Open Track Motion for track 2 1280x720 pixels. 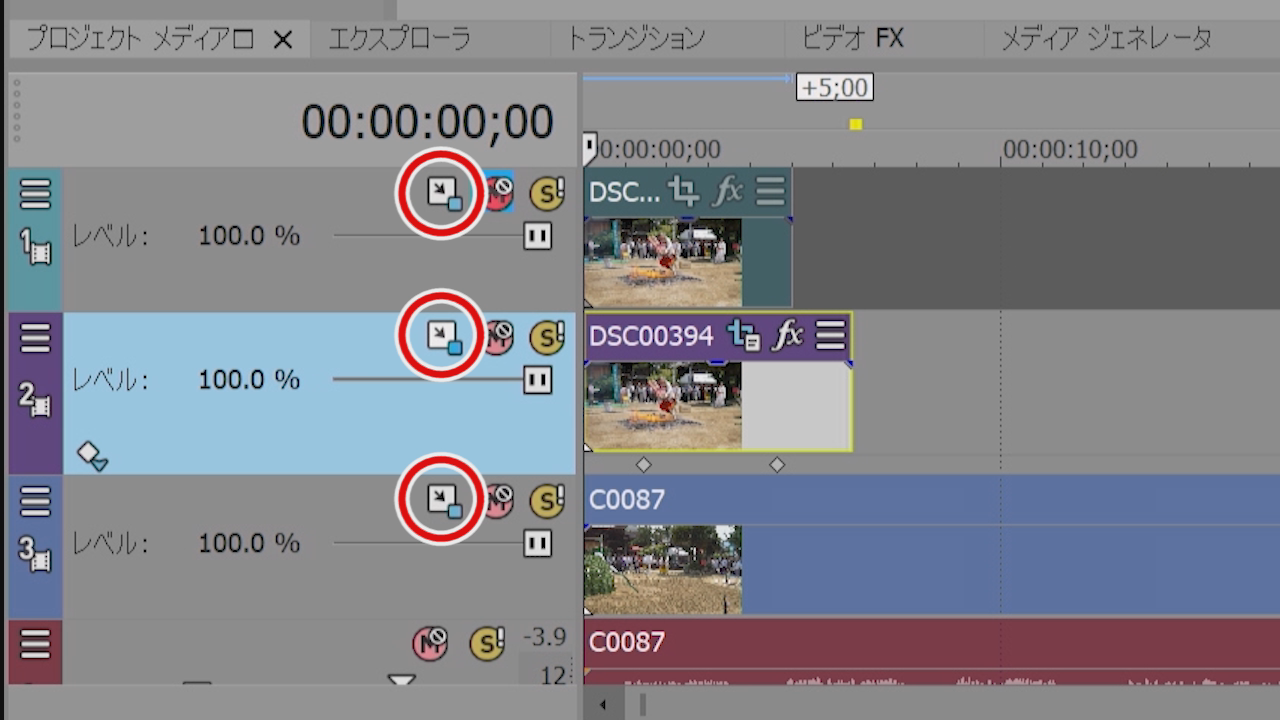pos(443,336)
